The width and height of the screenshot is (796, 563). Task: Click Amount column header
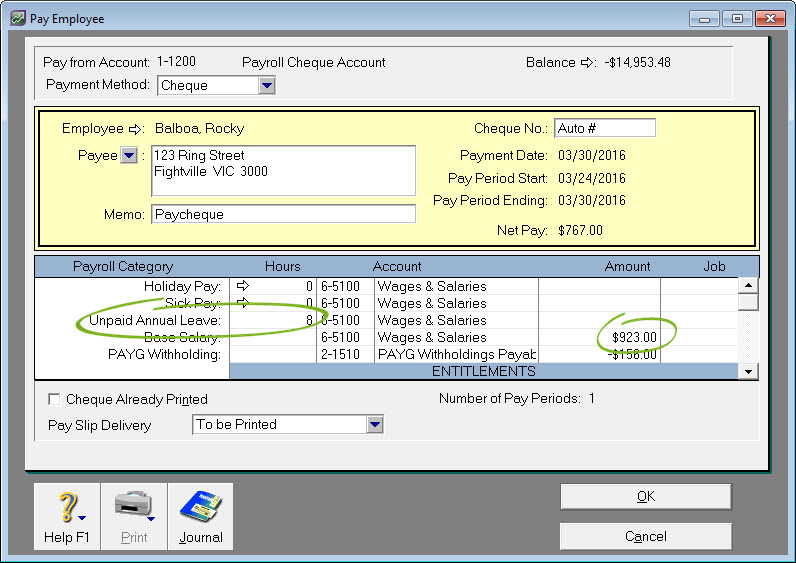(x=627, y=266)
